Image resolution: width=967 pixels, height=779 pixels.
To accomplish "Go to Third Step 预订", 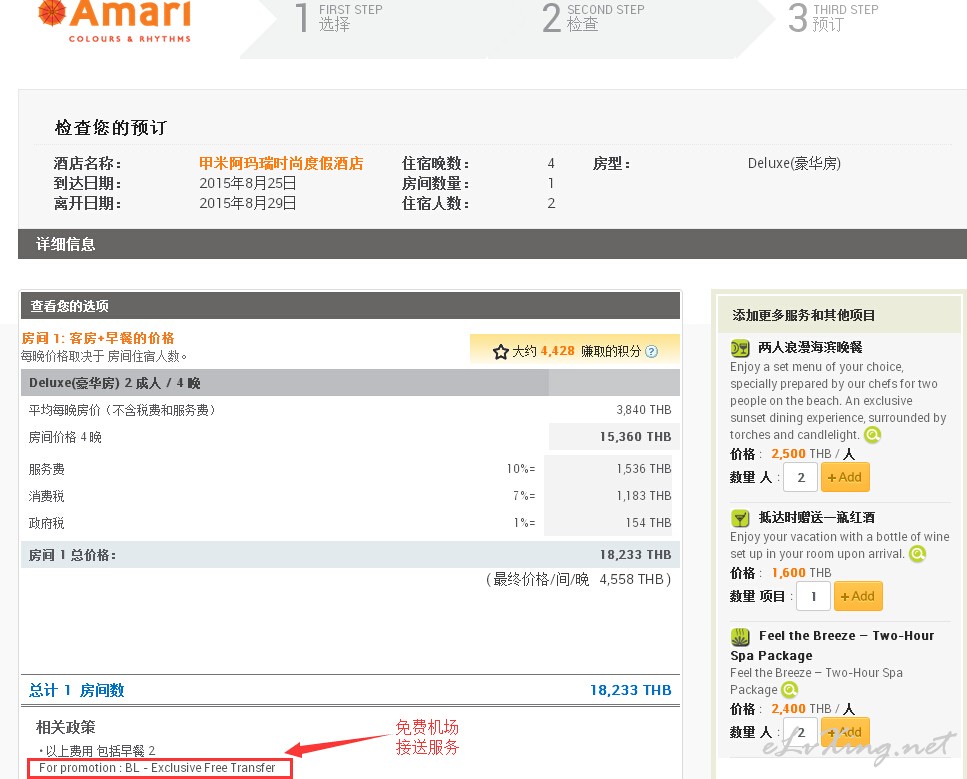I will pyautogui.click(x=833, y=17).
